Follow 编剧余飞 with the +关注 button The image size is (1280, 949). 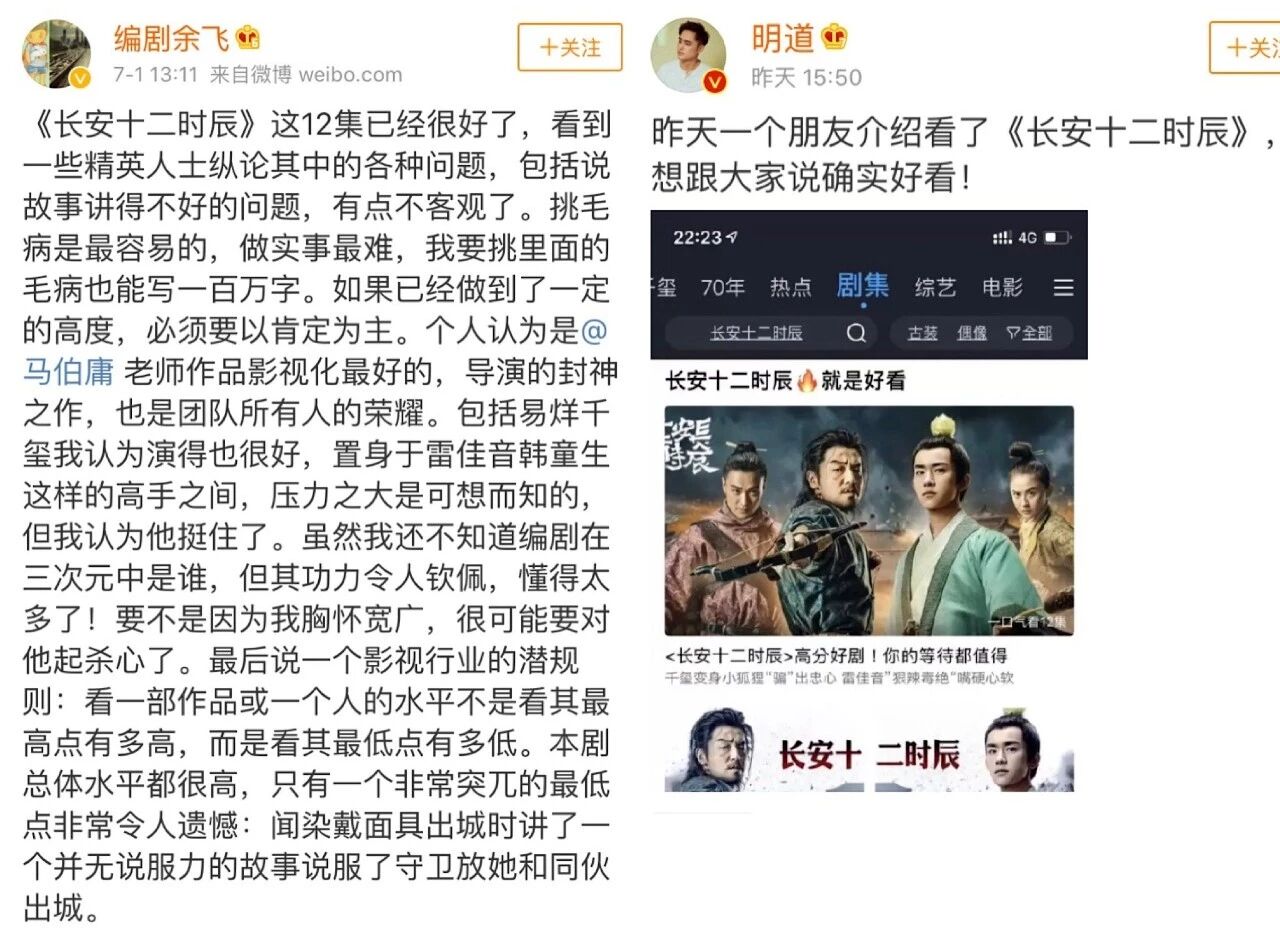[570, 47]
